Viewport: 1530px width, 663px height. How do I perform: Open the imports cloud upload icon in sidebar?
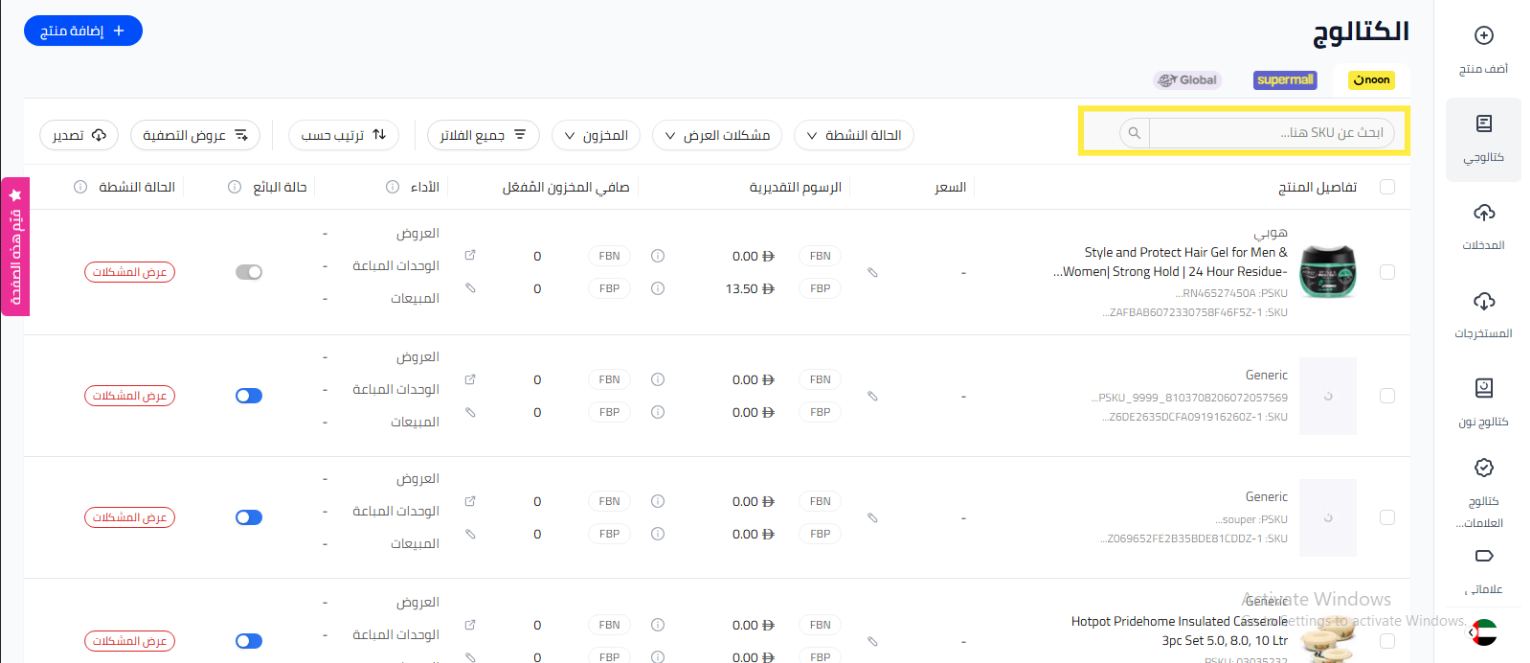[1484, 212]
